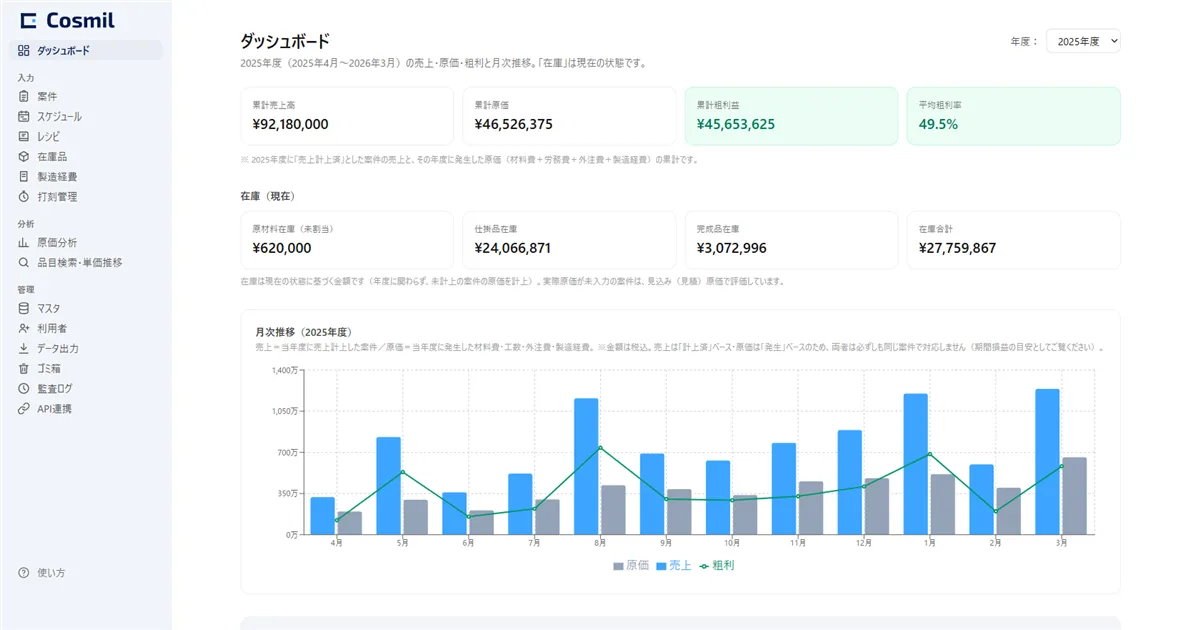
Task: Click the download icon for データ出力
Action: [x=24, y=349]
